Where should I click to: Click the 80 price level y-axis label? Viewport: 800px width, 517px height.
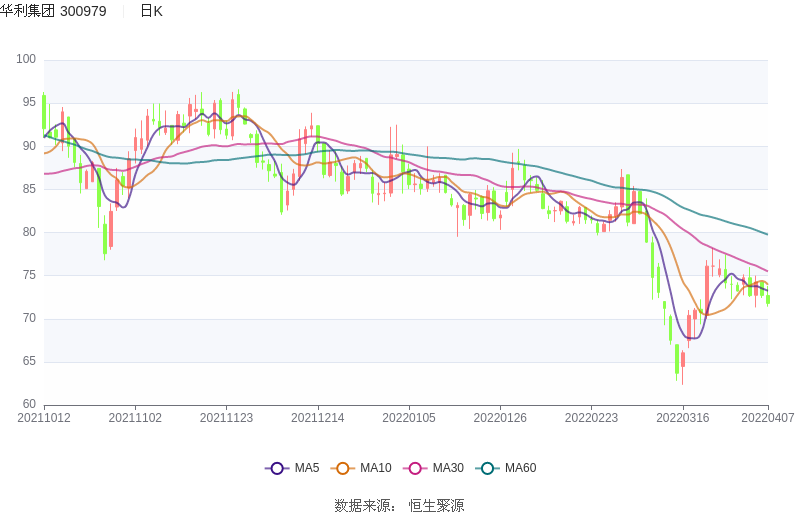(x=29, y=232)
